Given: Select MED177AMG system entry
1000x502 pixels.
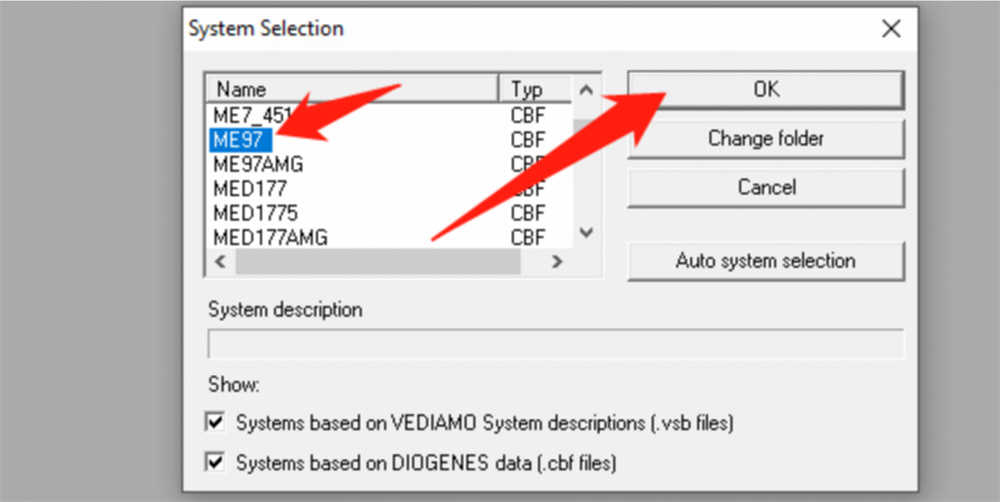Looking at the screenshot, I should click(270, 238).
